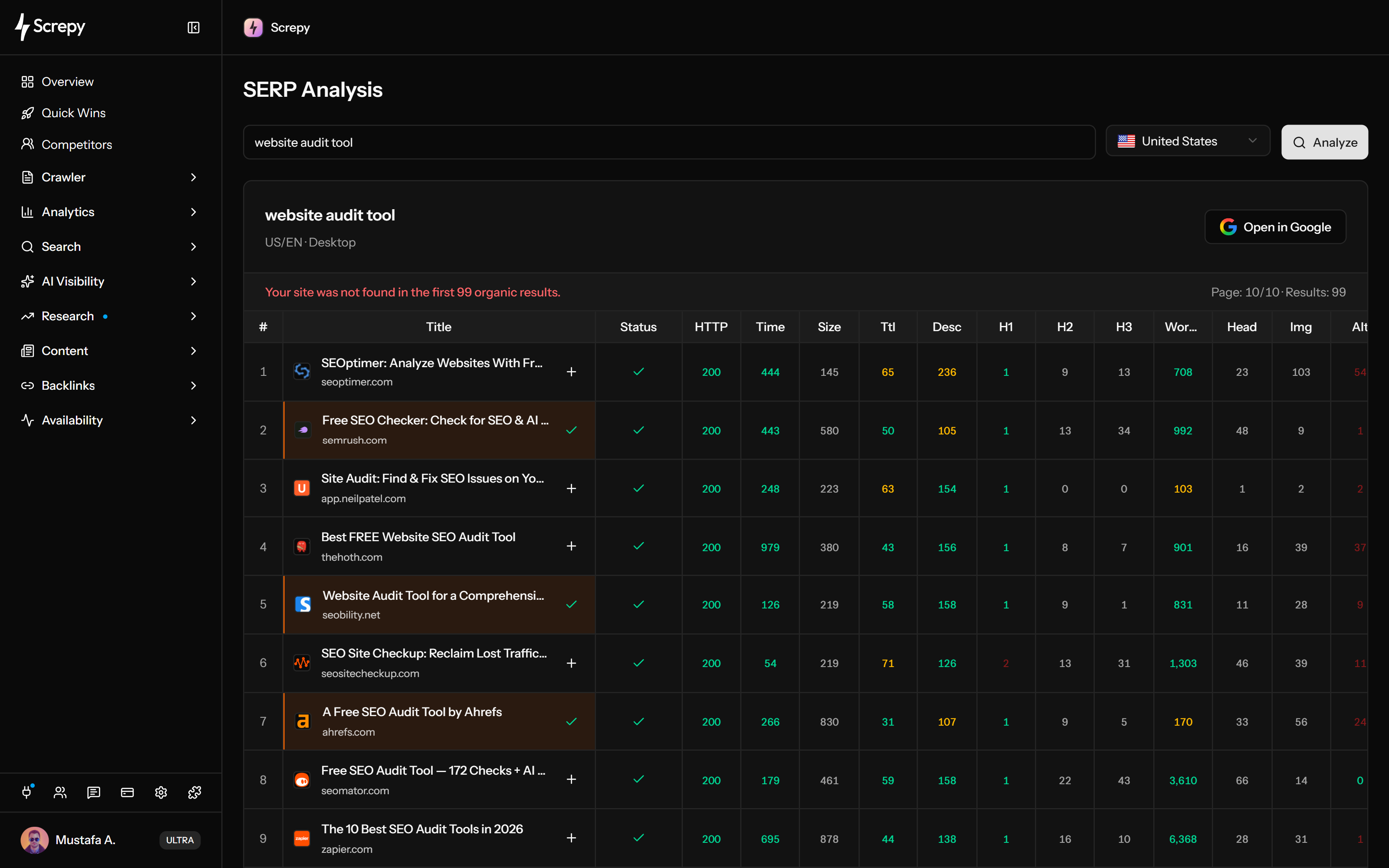Open the team members icon
The width and height of the screenshot is (1389, 868).
click(60, 792)
